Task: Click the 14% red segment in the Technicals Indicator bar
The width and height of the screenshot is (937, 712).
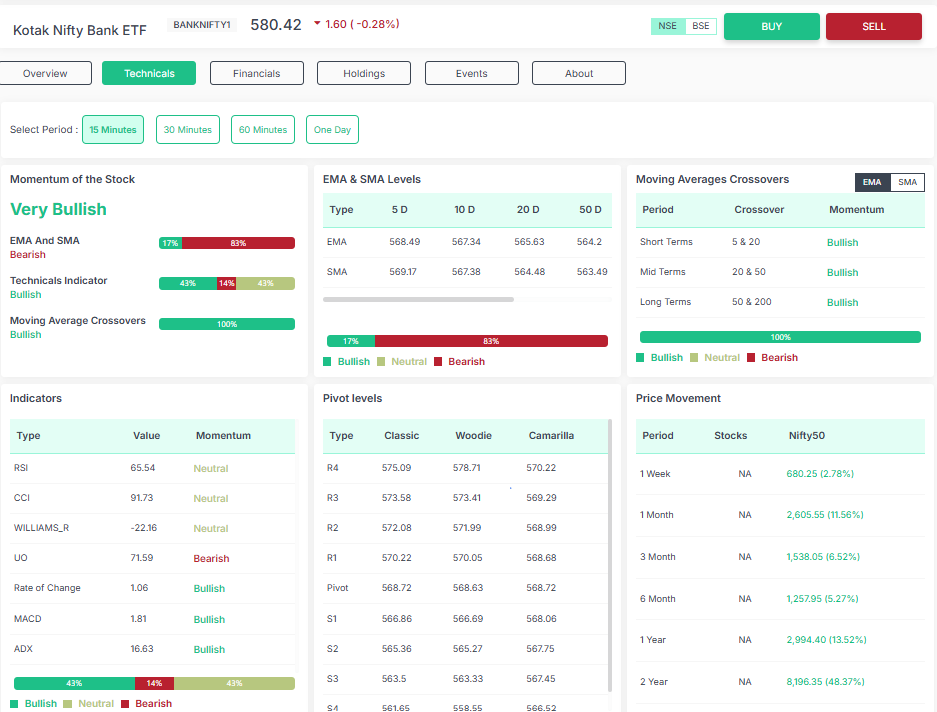Action: (x=226, y=283)
